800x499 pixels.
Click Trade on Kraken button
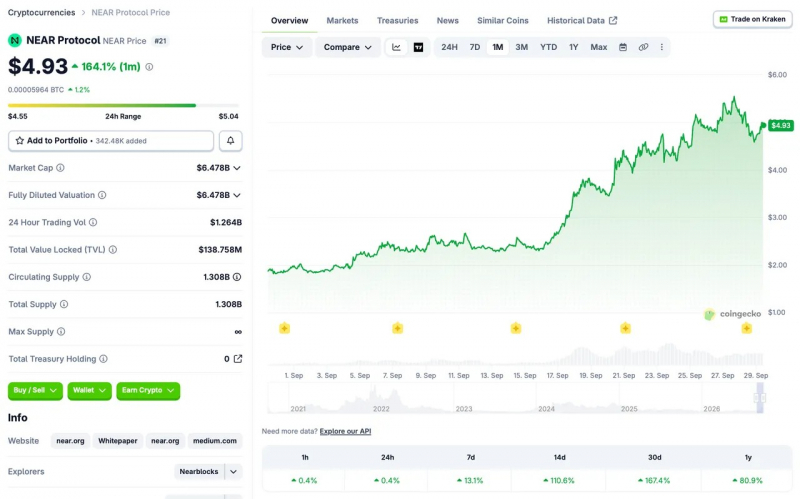click(x=753, y=19)
